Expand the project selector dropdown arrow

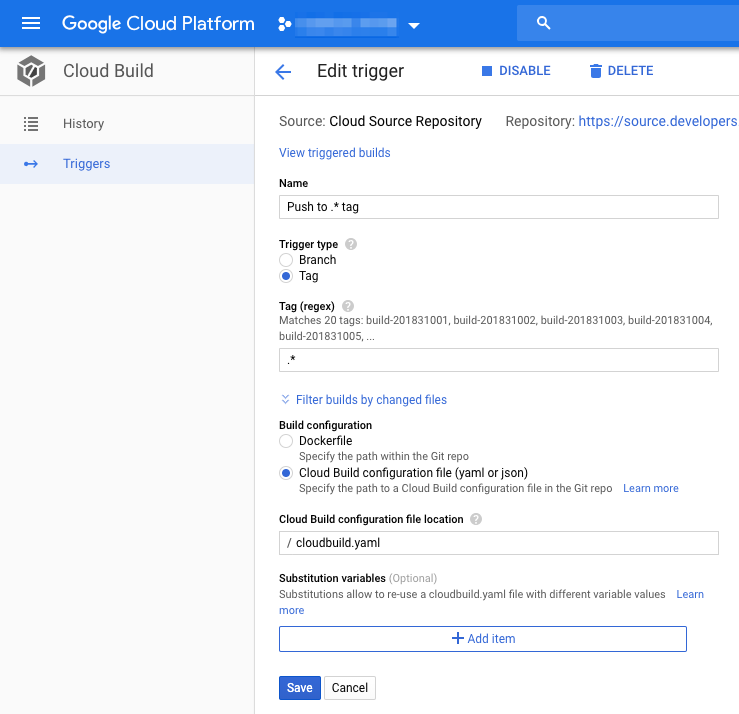pyautogui.click(x=414, y=25)
